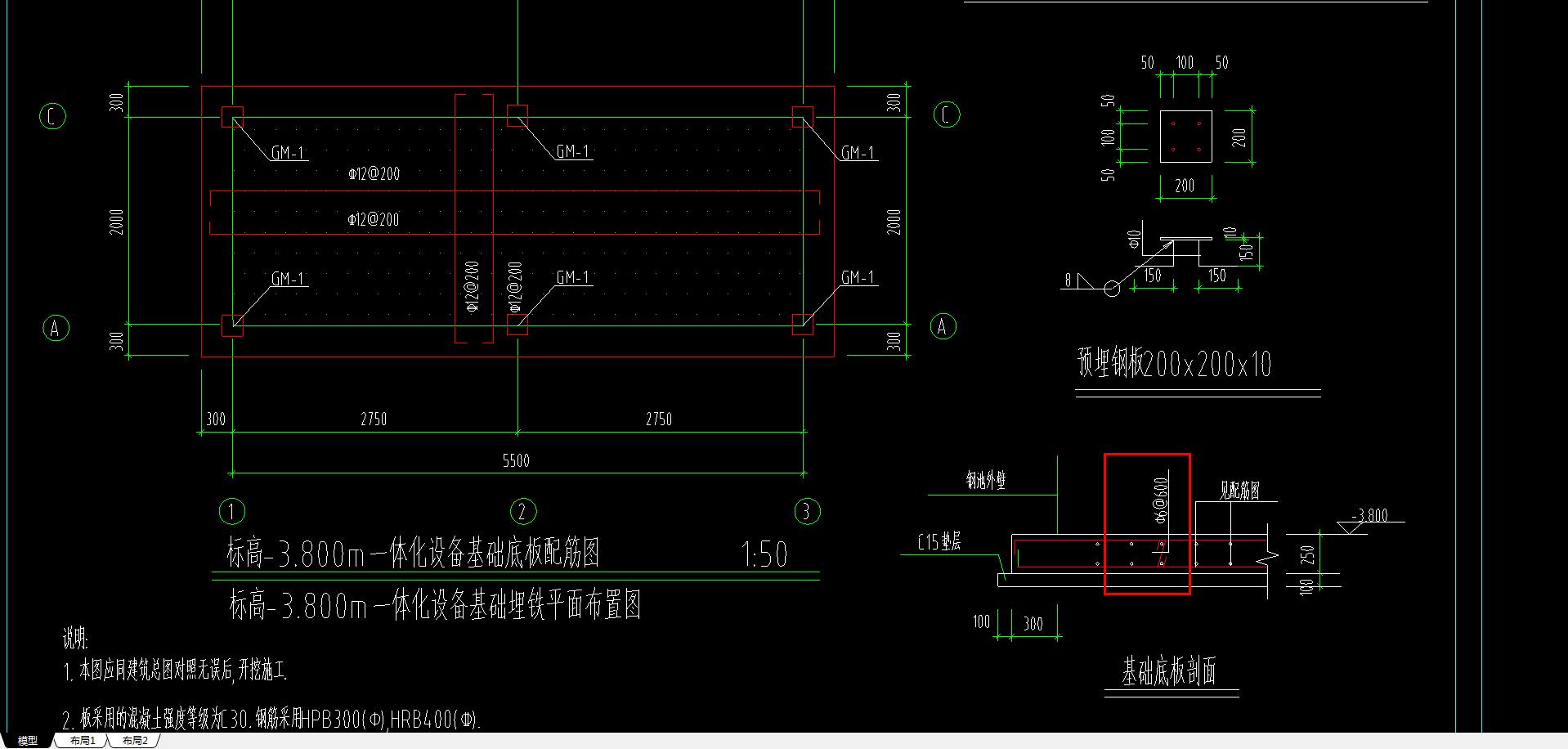Screen dimensions: 1568x749
Task: Click the 钢池外壁 leader label
Action: 987,481
